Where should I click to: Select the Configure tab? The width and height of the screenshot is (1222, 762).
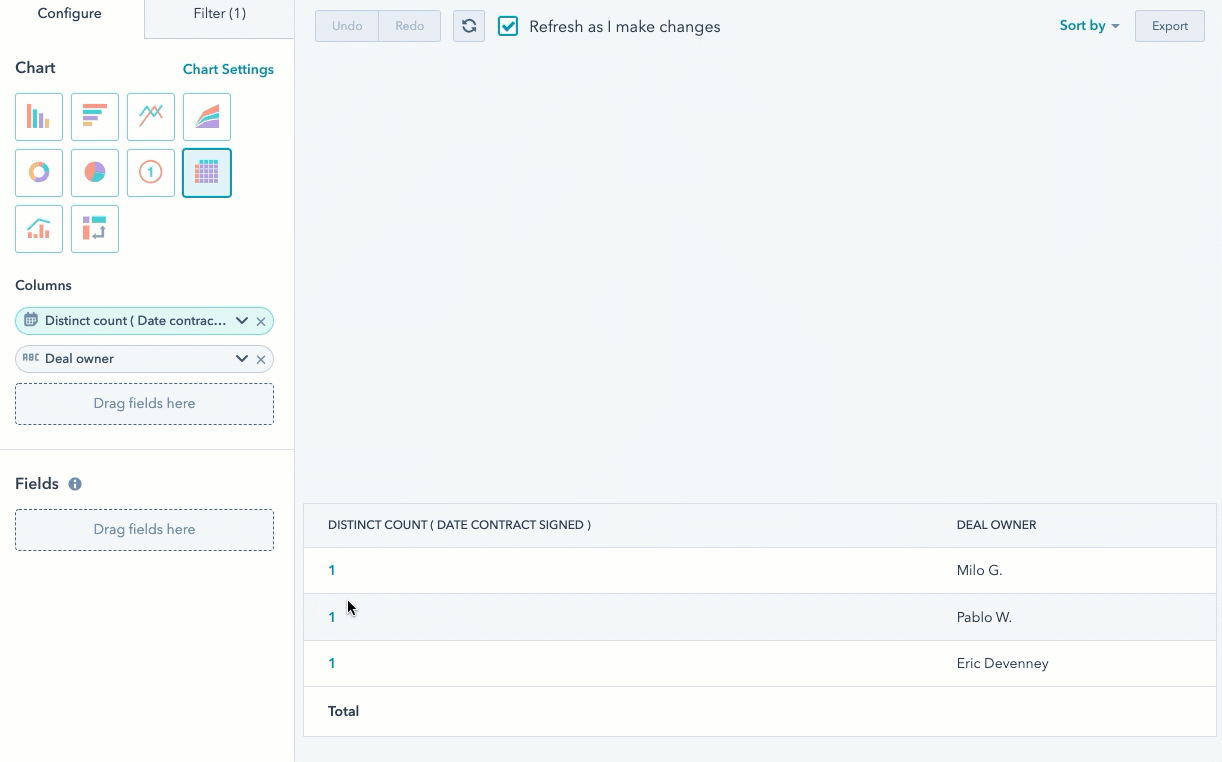70,14
